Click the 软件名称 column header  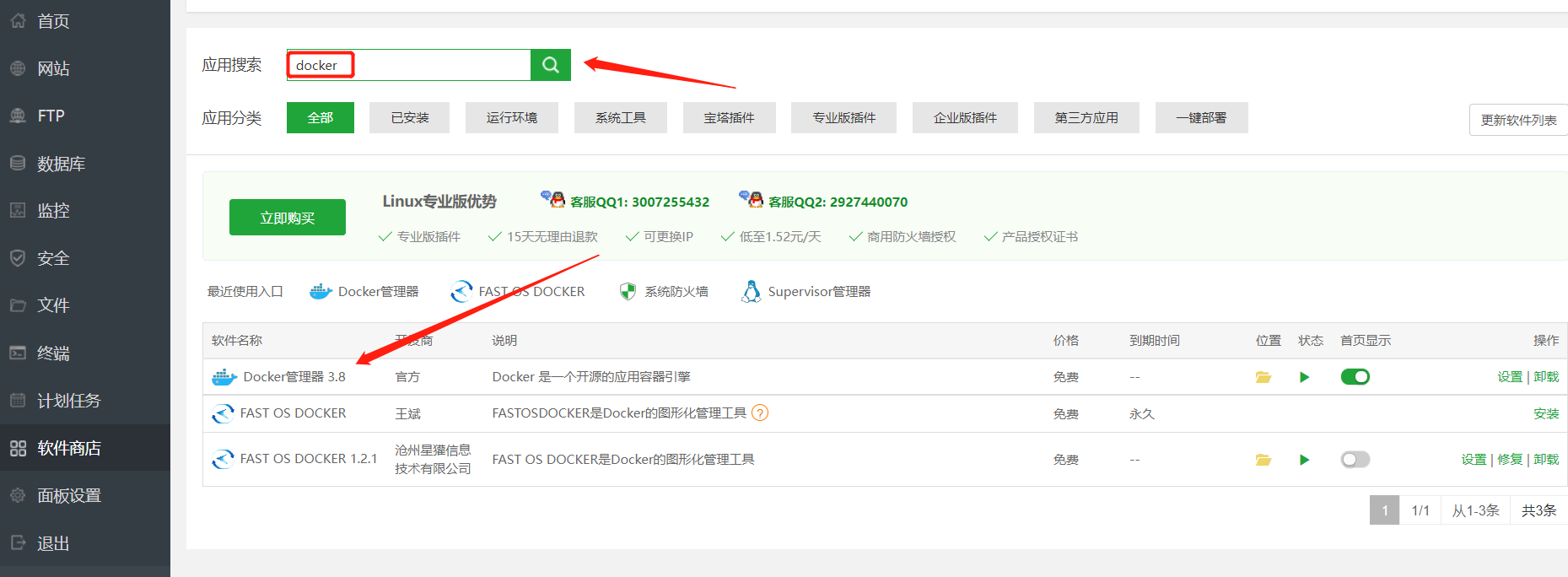tap(237, 341)
